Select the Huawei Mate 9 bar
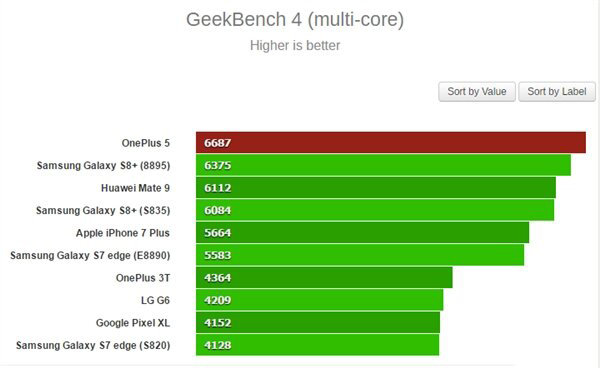600x368 pixels. [376, 188]
